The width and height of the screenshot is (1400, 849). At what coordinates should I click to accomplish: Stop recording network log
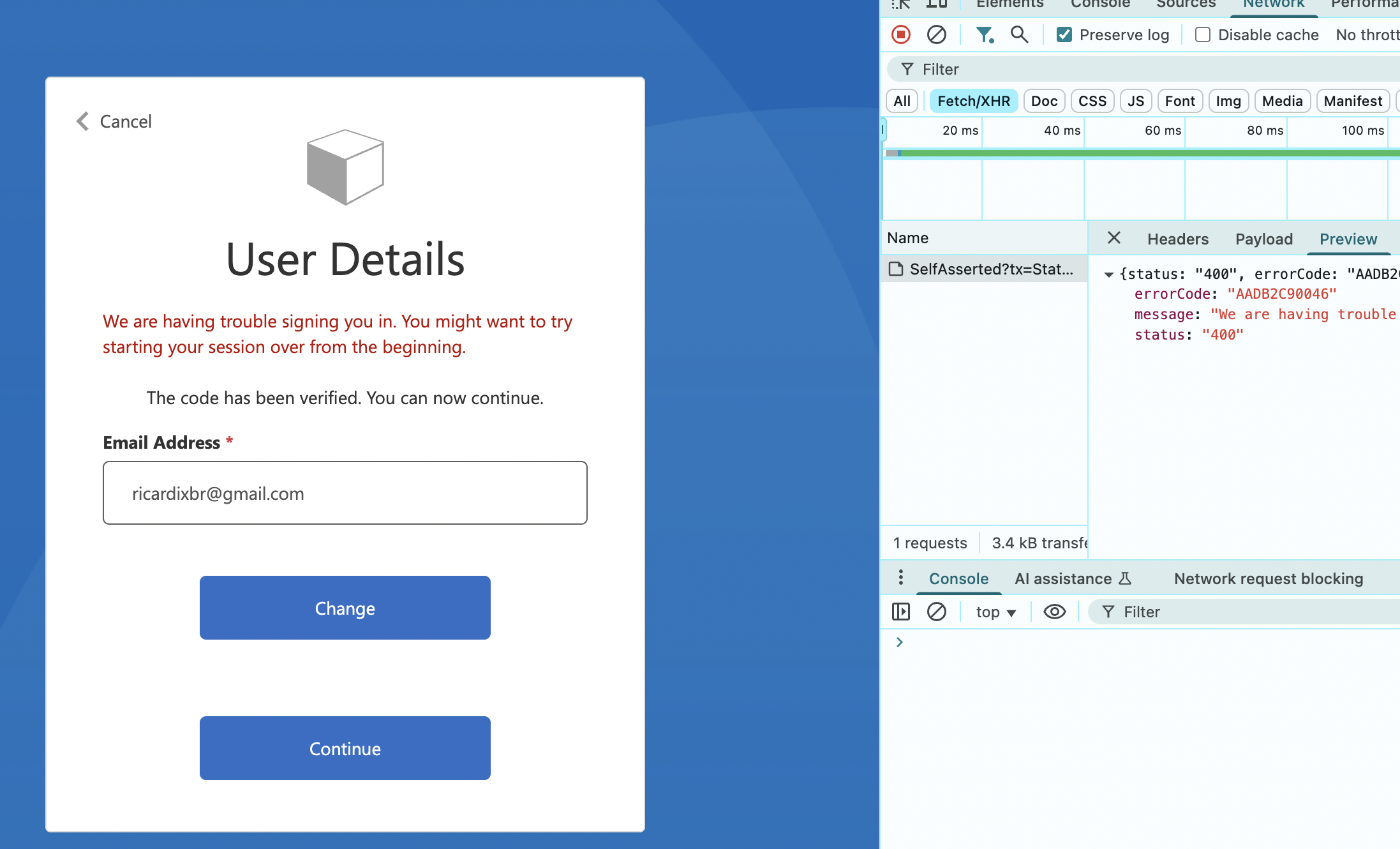click(x=900, y=34)
